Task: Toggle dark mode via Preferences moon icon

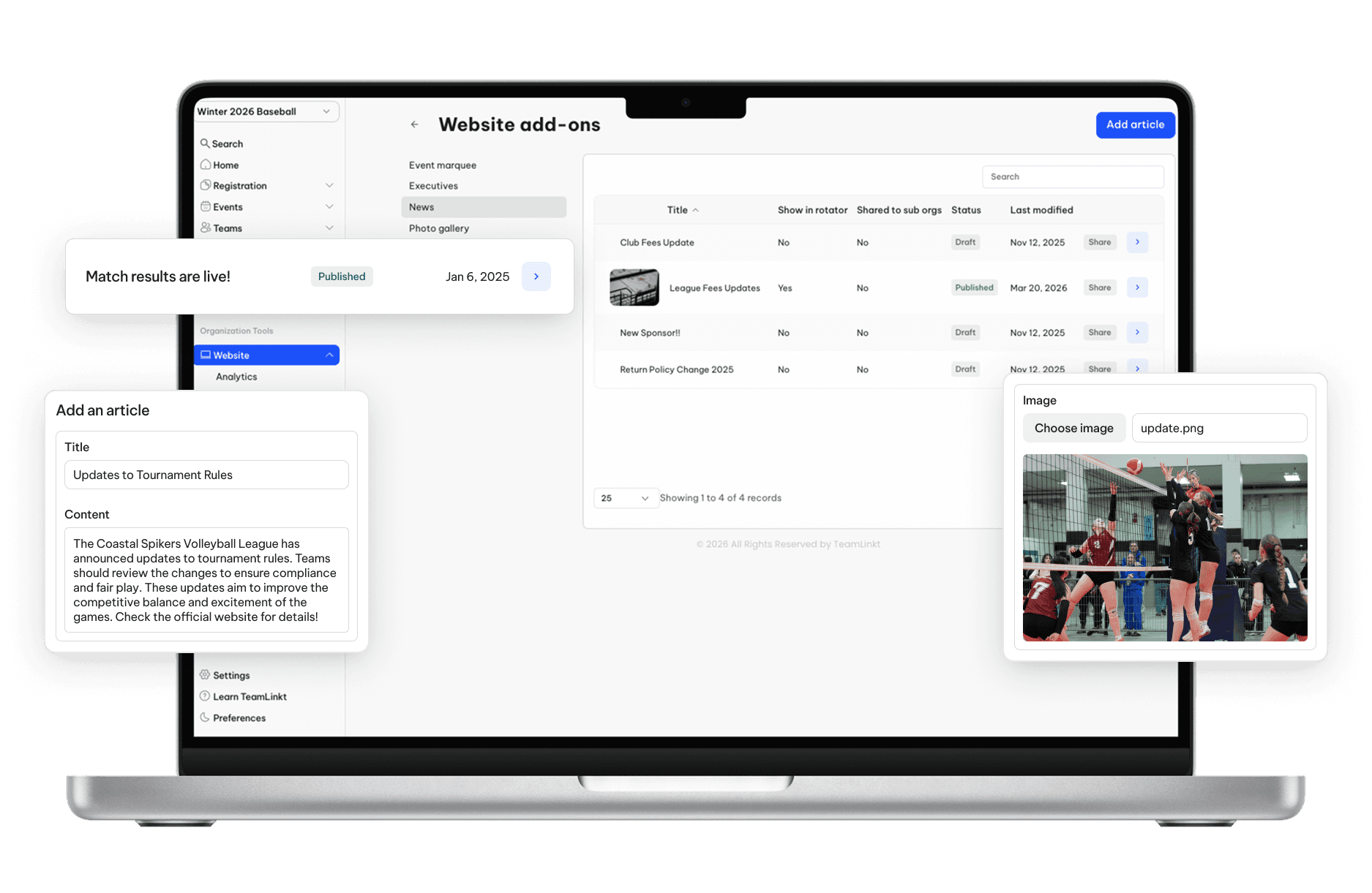Action: point(206,717)
